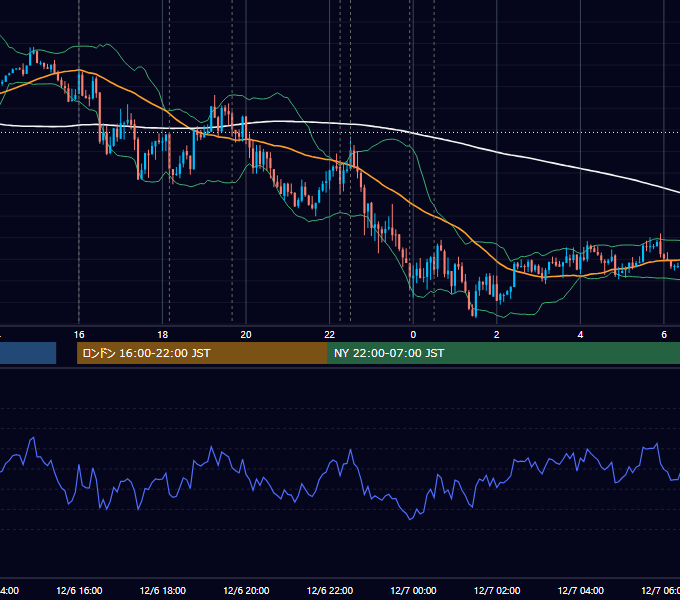Image resolution: width=680 pixels, height=600 pixels.
Task: Click the 6 hour tick label
Action: (x=664, y=335)
